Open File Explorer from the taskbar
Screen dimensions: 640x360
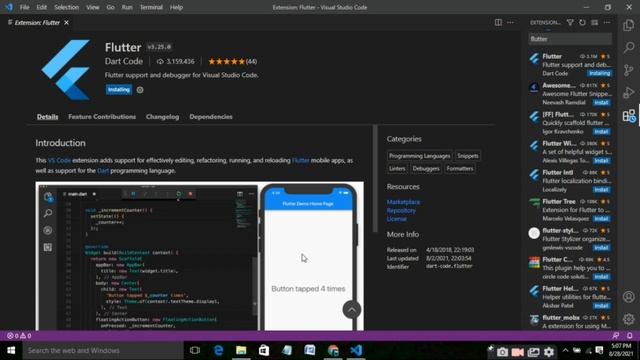(241, 351)
